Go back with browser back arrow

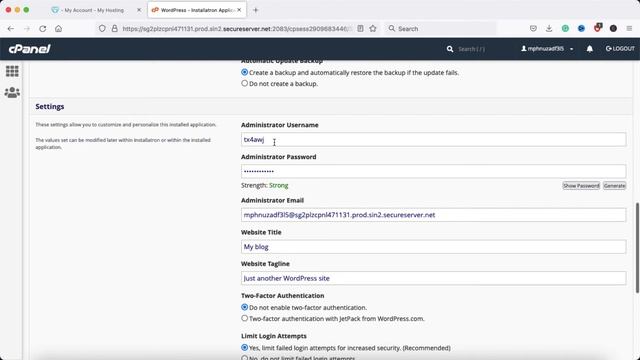click(x=11, y=29)
